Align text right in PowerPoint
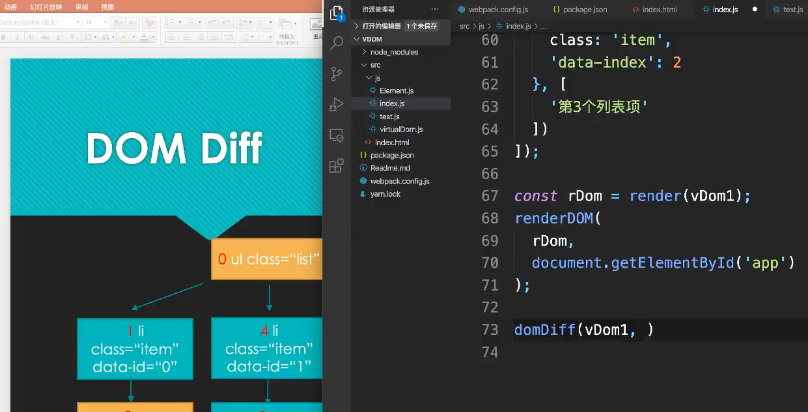 [200, 37]
